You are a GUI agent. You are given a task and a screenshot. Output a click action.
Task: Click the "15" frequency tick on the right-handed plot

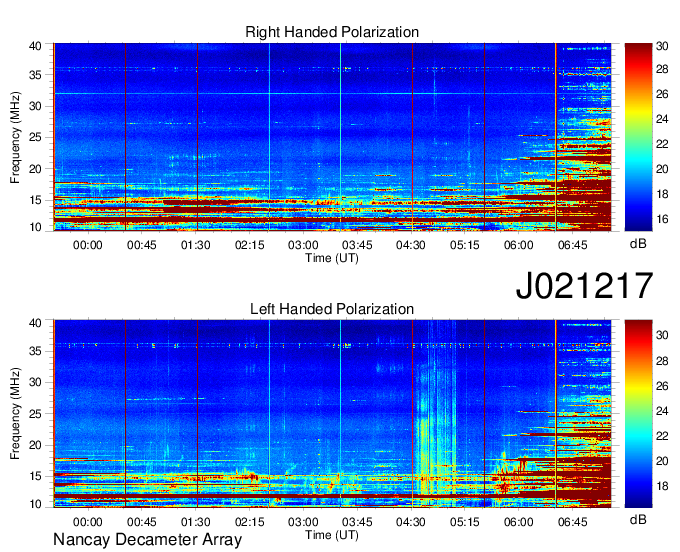point(35,200)
